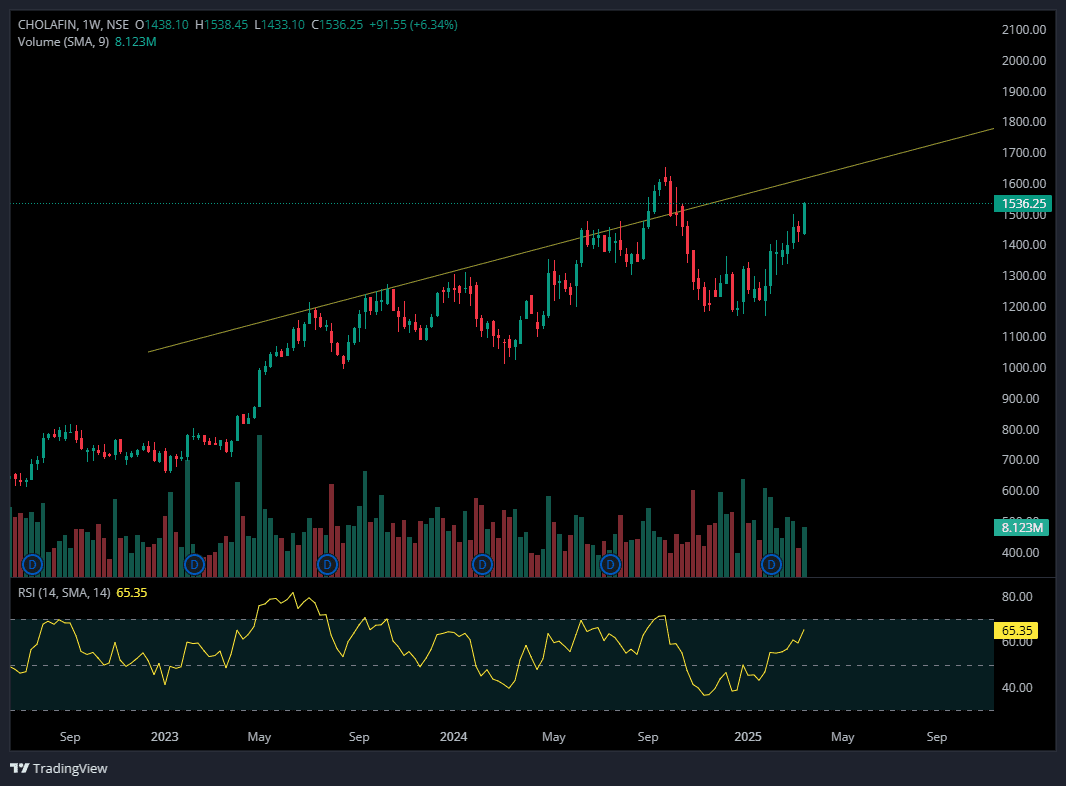Click the 2000.00 price axis level
Image resolution: width=1066 pixels, height=786 pixels.
pyautogui.click(x=1024, y=61)
